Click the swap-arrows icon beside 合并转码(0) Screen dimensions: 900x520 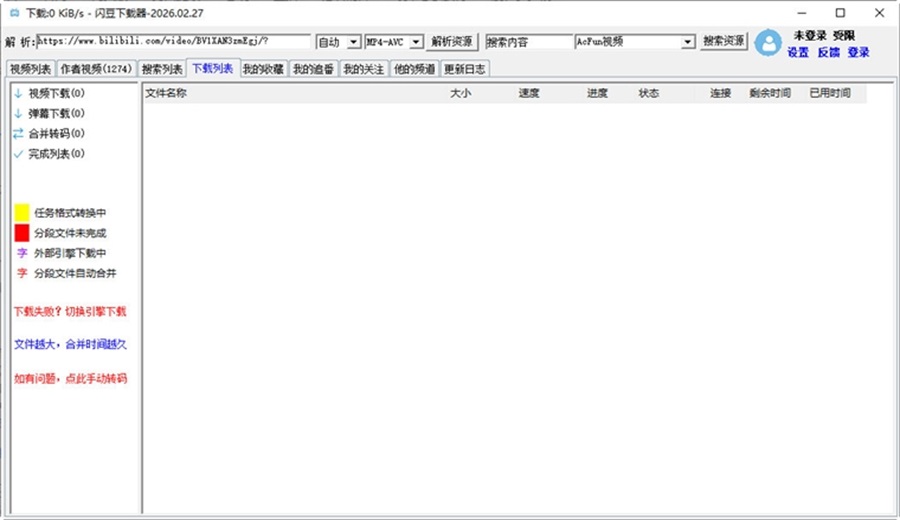click(x=18, y=133)
